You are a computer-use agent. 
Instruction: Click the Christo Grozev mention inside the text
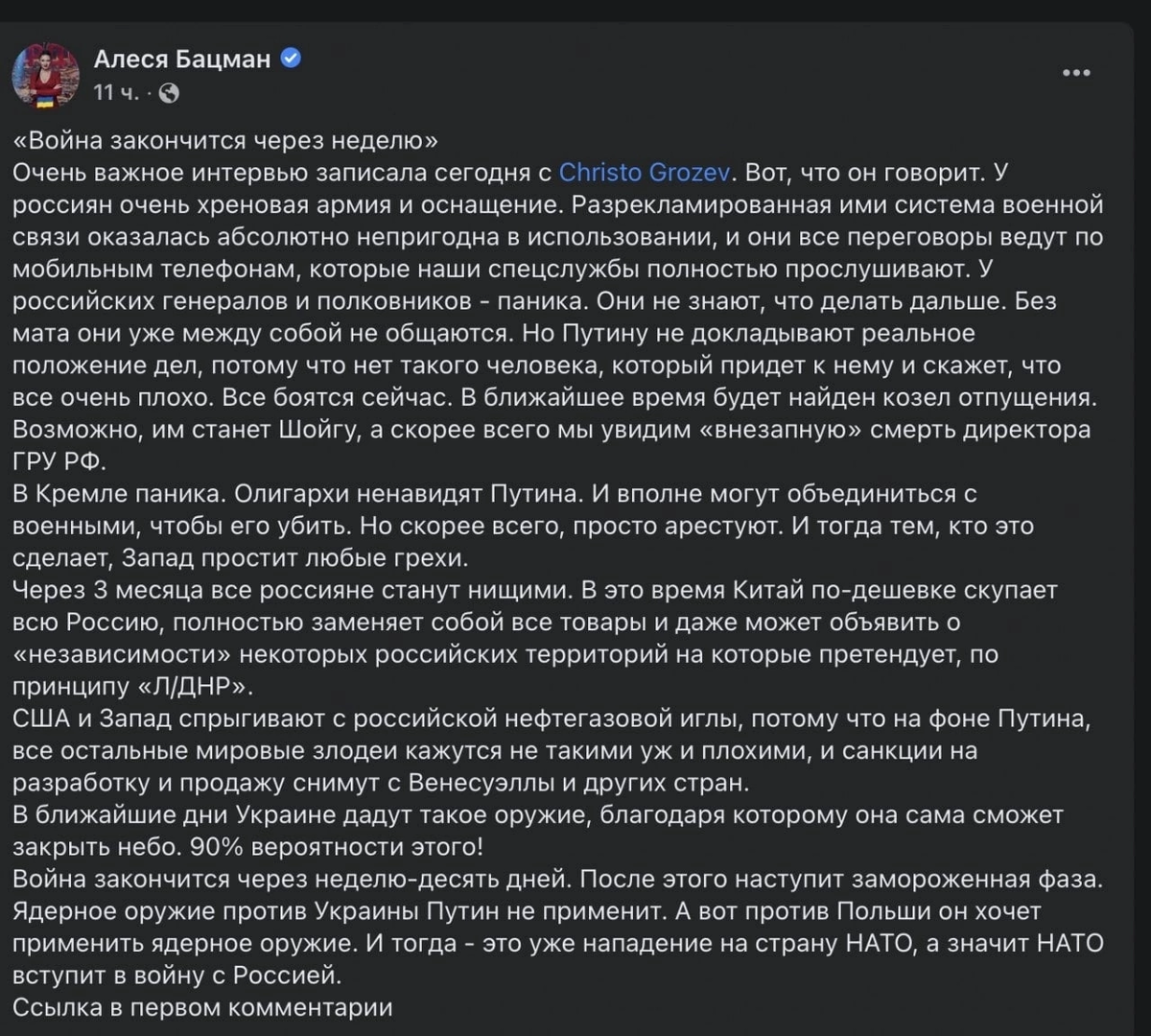click(644, 173)
